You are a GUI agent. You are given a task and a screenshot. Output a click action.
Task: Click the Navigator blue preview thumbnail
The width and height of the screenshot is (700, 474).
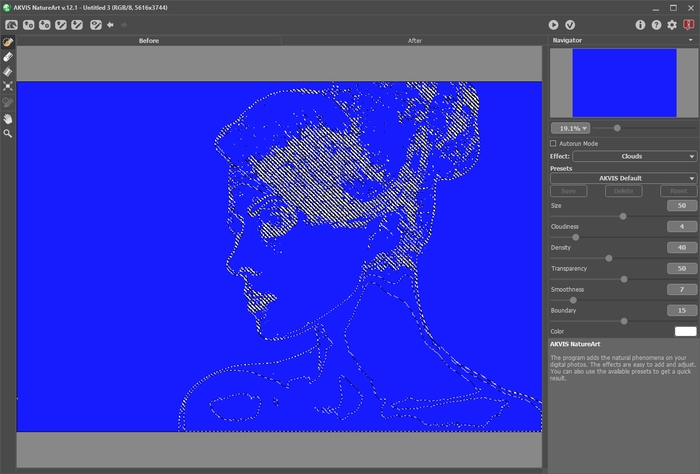pyautogui.click(x=624, y=83)
